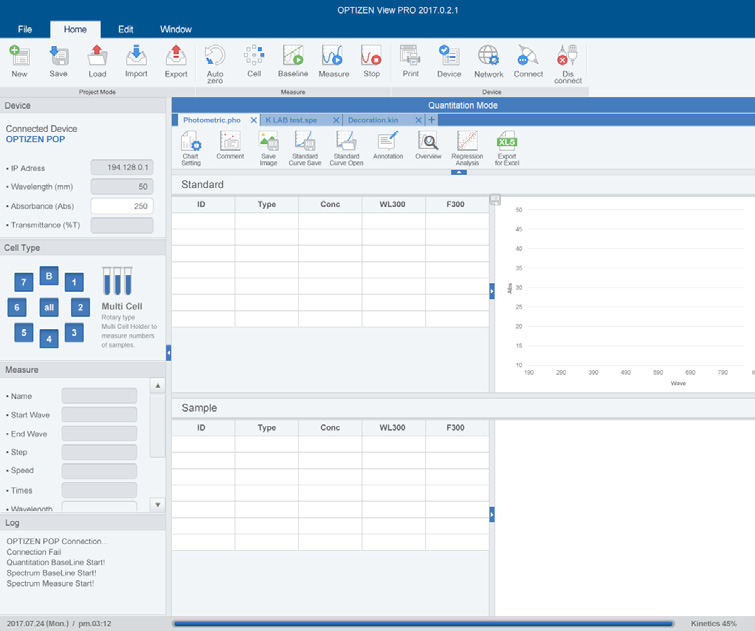
Task: Collapse the left side panel arrow
Action: [168, 352]
